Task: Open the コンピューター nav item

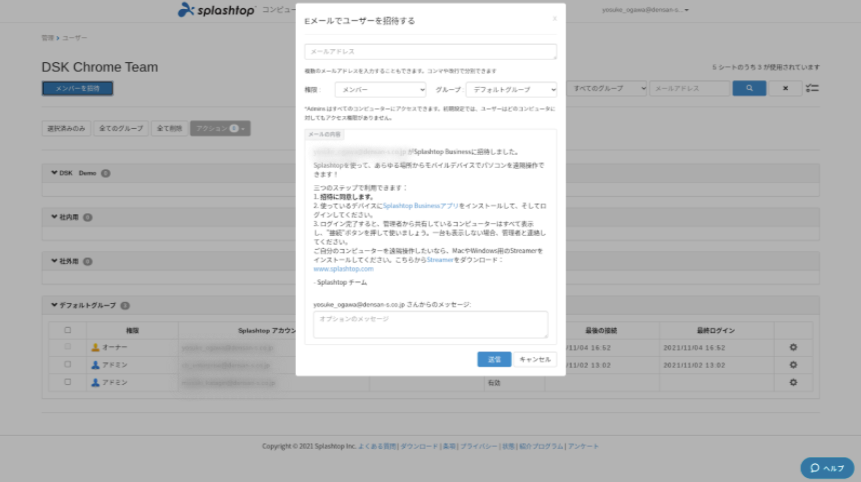Action: 278,10
